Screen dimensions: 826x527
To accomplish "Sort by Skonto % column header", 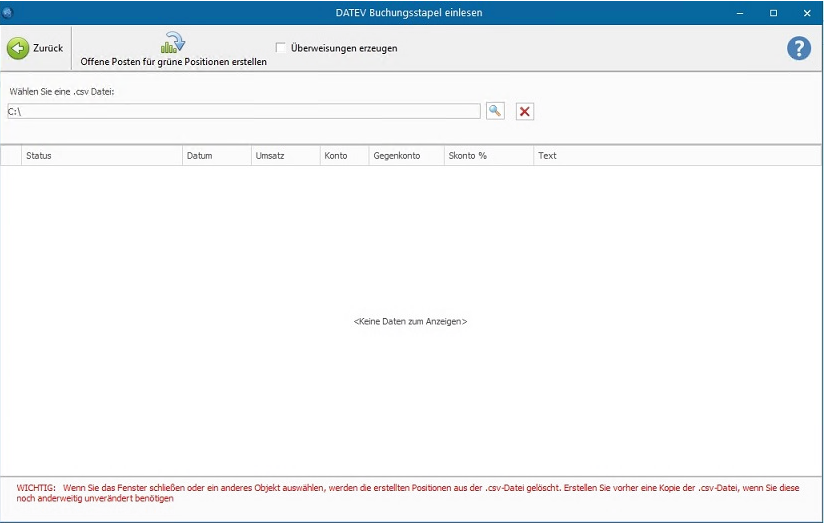I will click(x=489, y=155).
